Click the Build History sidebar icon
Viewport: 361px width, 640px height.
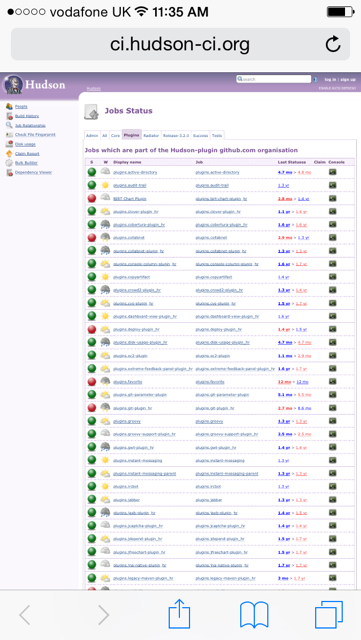pos(9,116)
